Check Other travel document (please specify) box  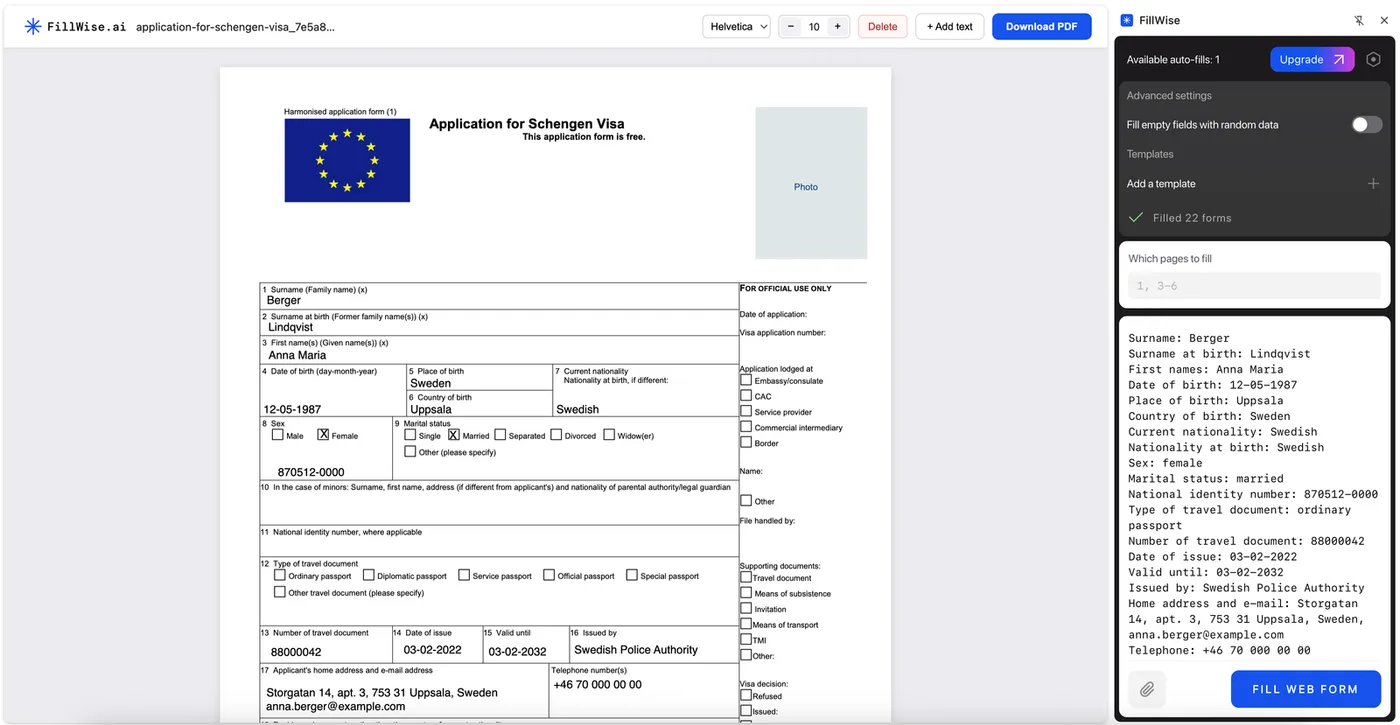(280, 592)
